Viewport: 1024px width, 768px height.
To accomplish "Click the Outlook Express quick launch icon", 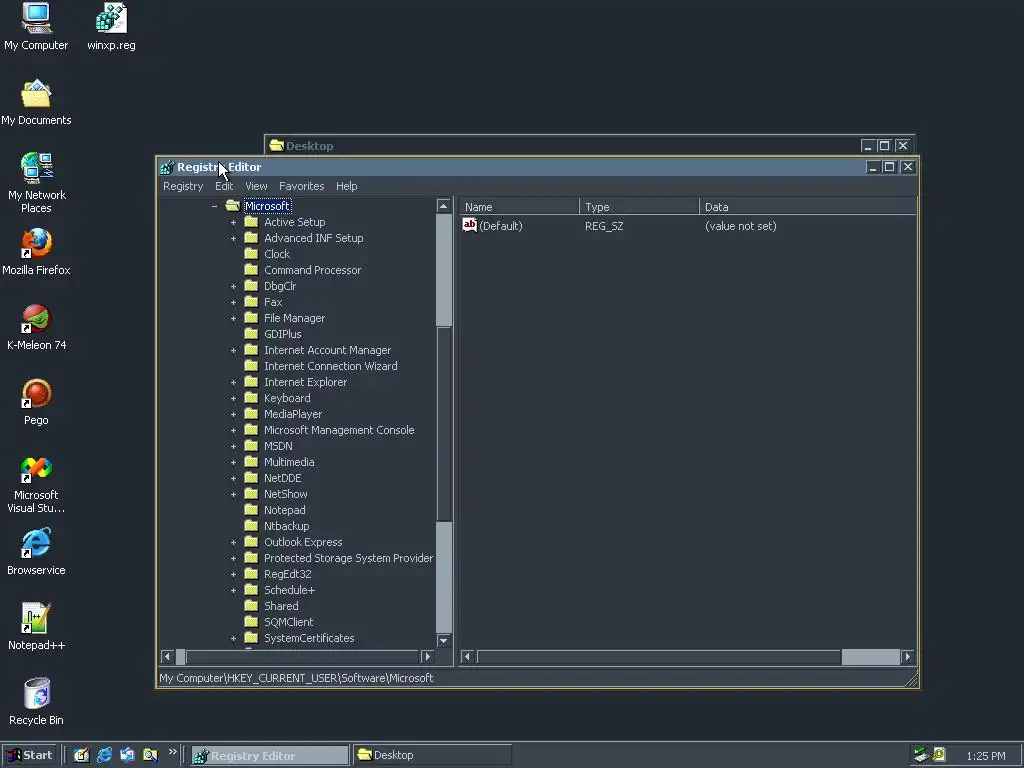I will pos(127,755).
